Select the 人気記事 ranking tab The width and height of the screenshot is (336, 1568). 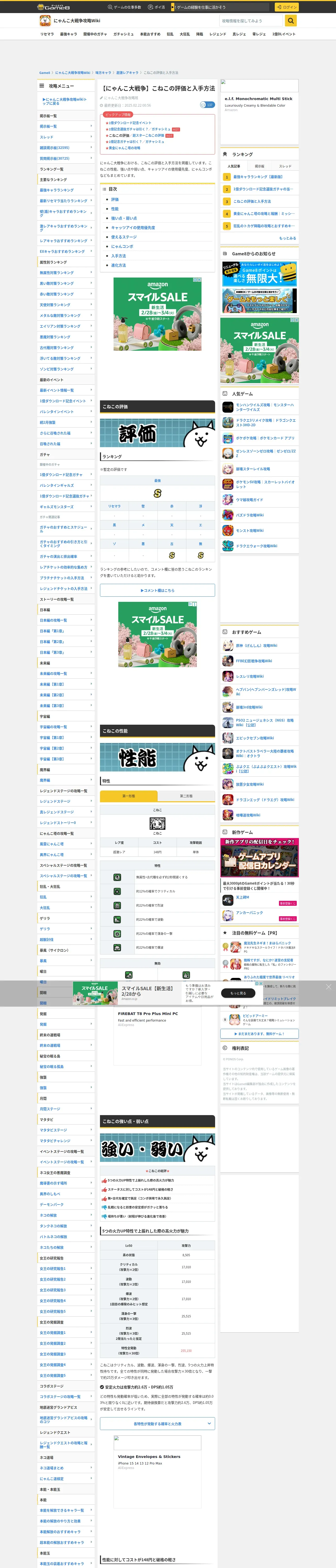[234, 166]
